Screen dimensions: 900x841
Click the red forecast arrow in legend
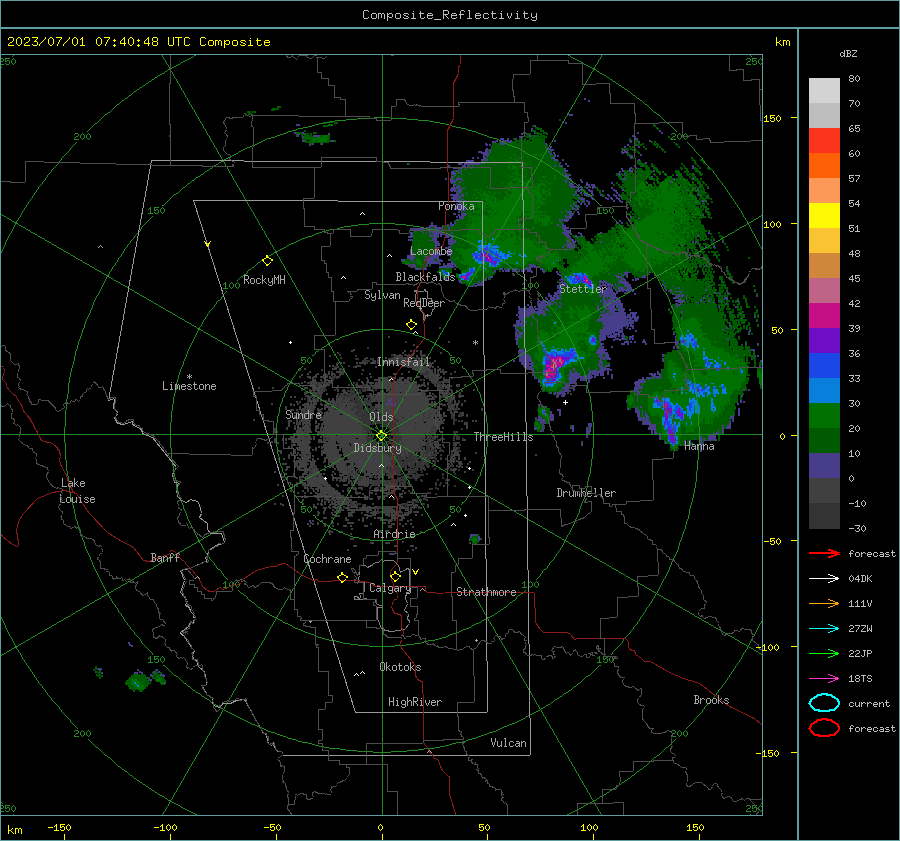click(824, 553)
